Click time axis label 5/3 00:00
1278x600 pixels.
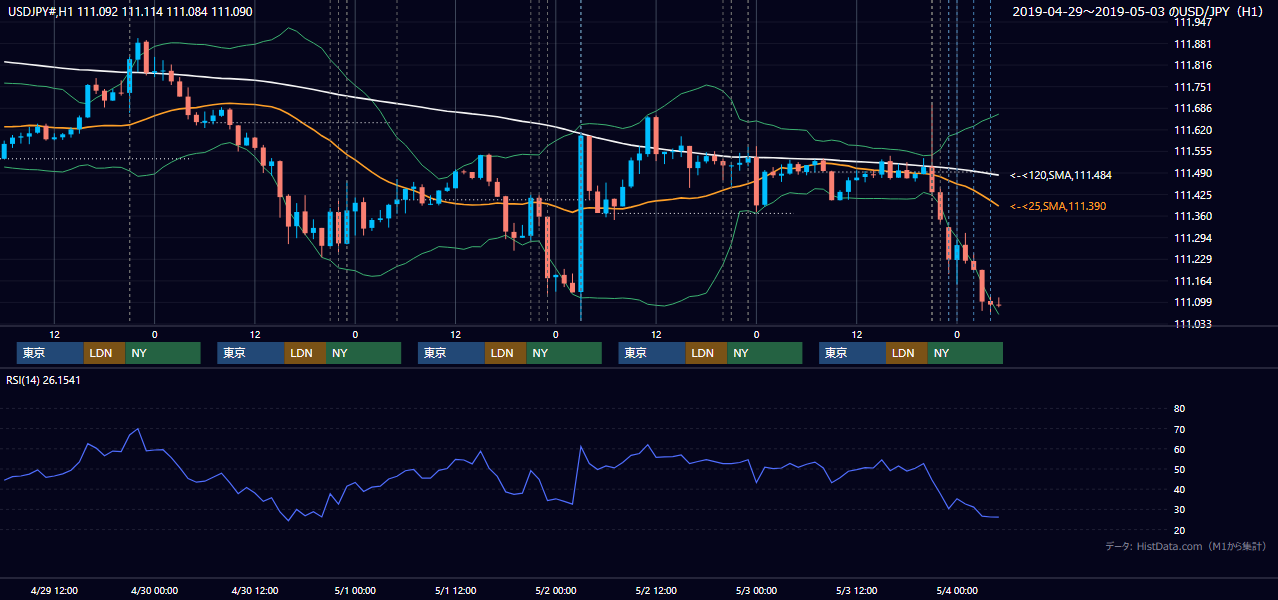[x=756, y=590]
